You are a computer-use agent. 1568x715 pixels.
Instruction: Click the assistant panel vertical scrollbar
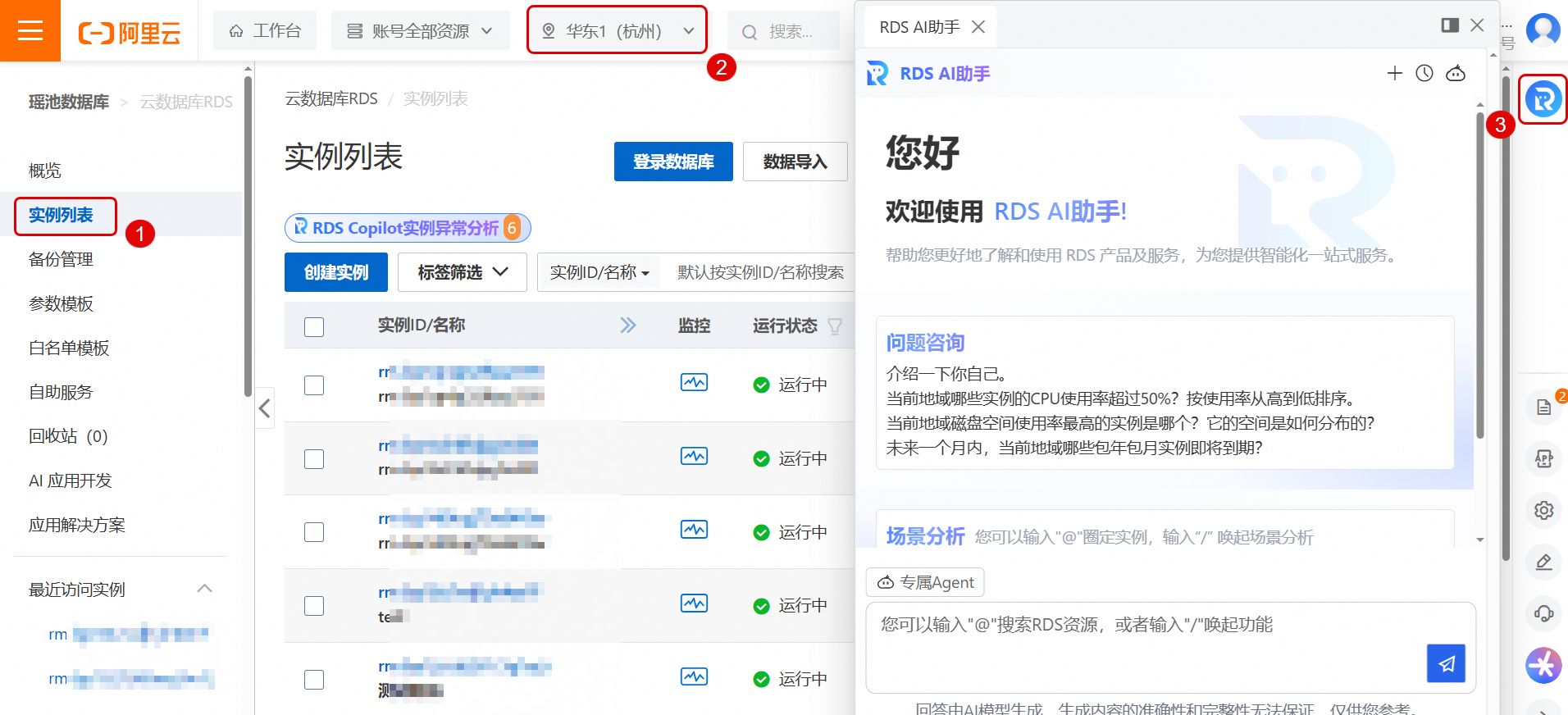(1479, 276)
